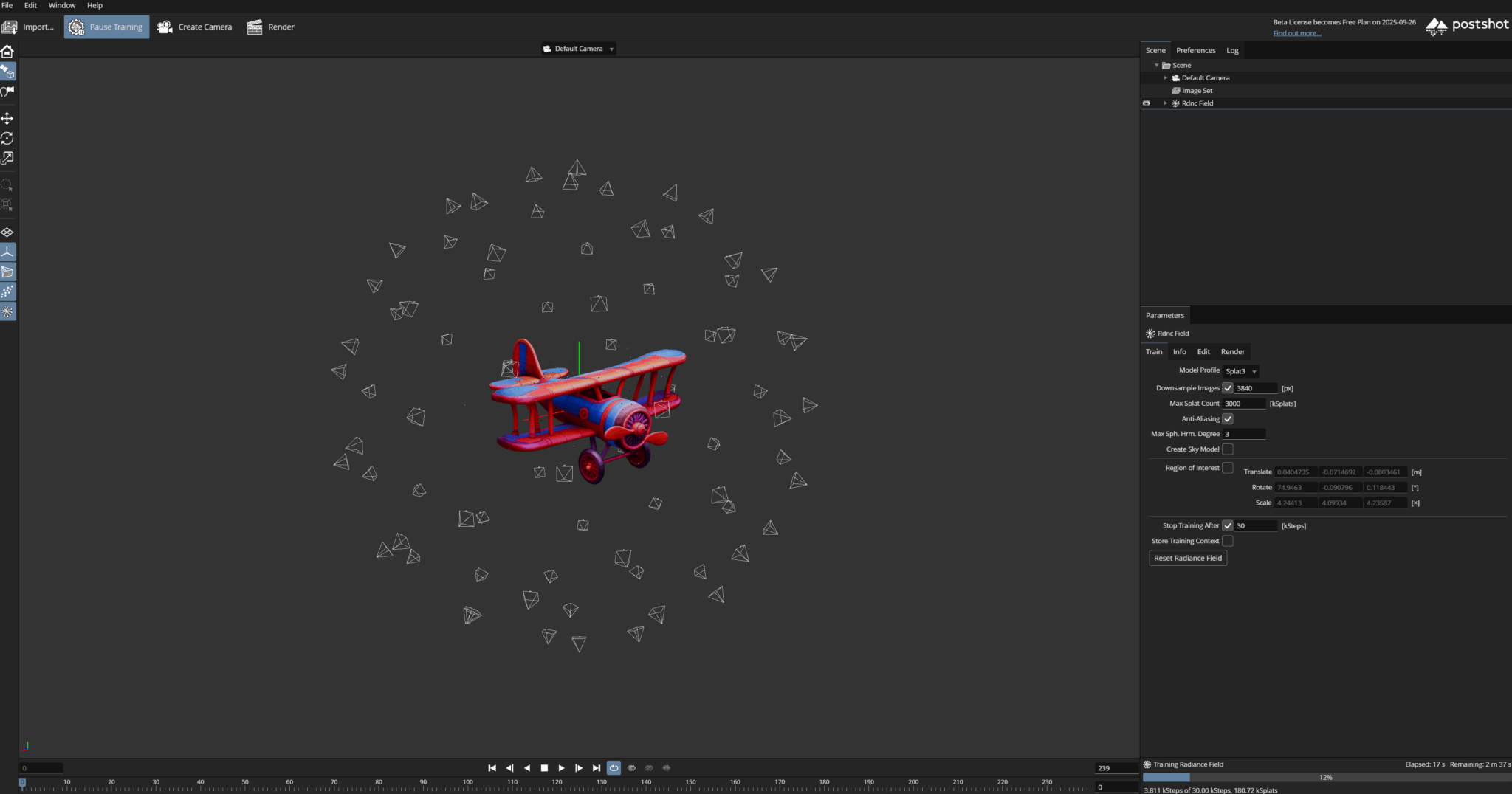The image size is (1512, 794).
Task: Click the training progress bar showing 12%
Action: click(x=1325, y=777)
